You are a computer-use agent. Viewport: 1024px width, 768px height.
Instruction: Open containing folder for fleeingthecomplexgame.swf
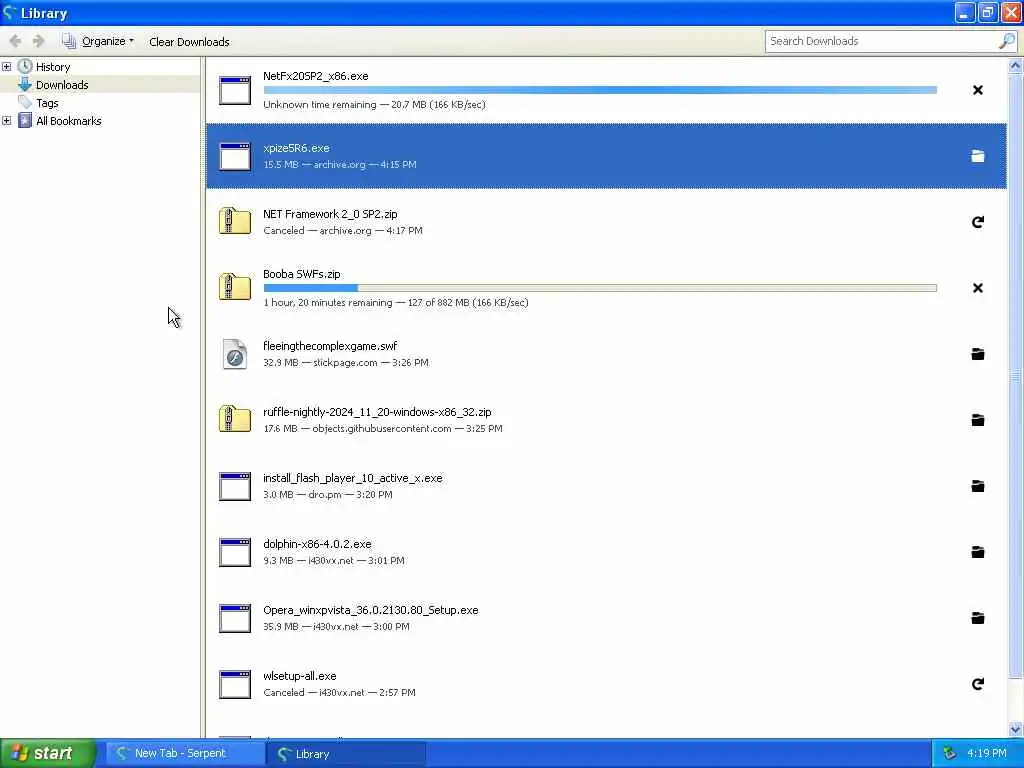(978, 354)
